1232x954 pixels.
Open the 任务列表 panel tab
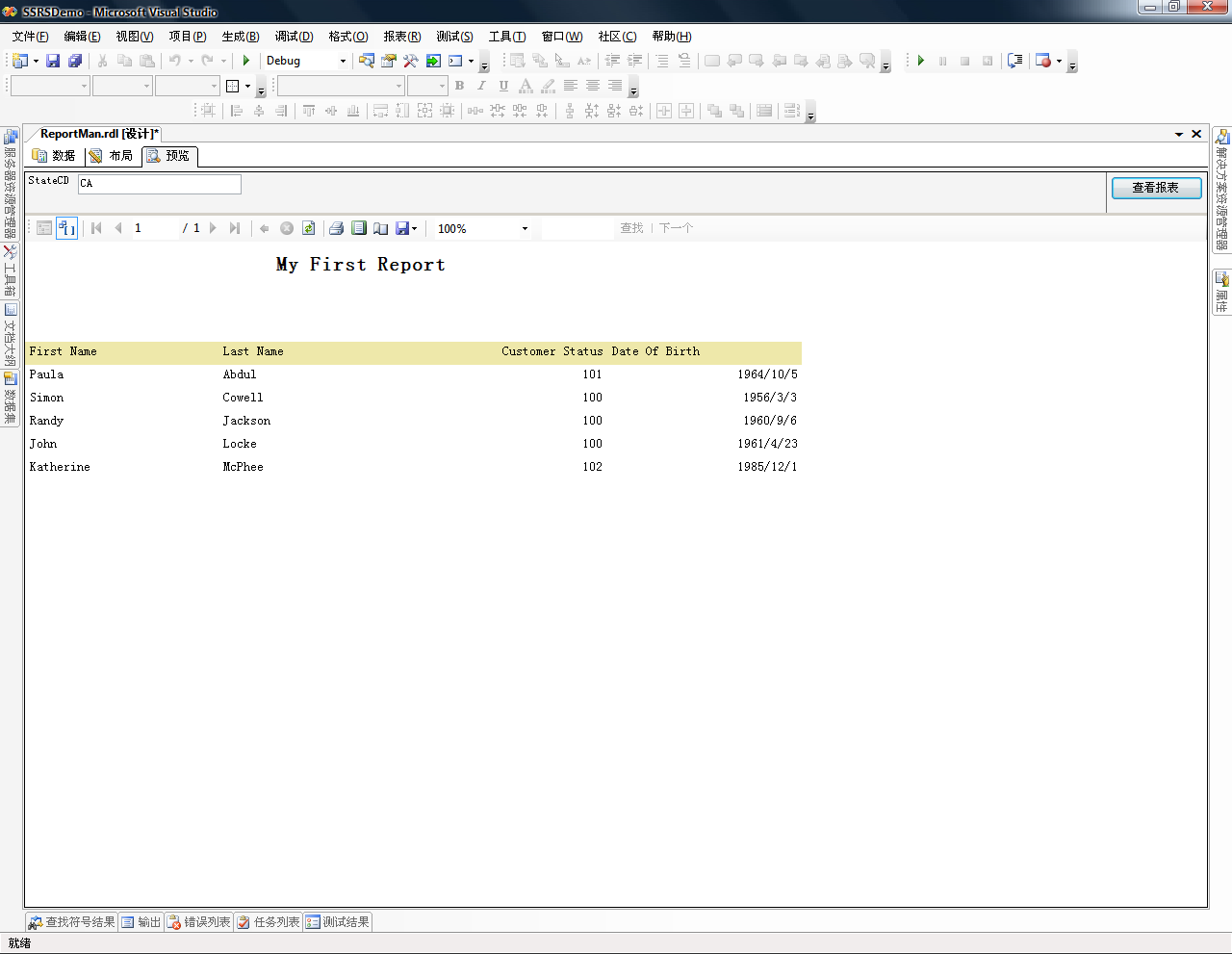tap(269, 922)
